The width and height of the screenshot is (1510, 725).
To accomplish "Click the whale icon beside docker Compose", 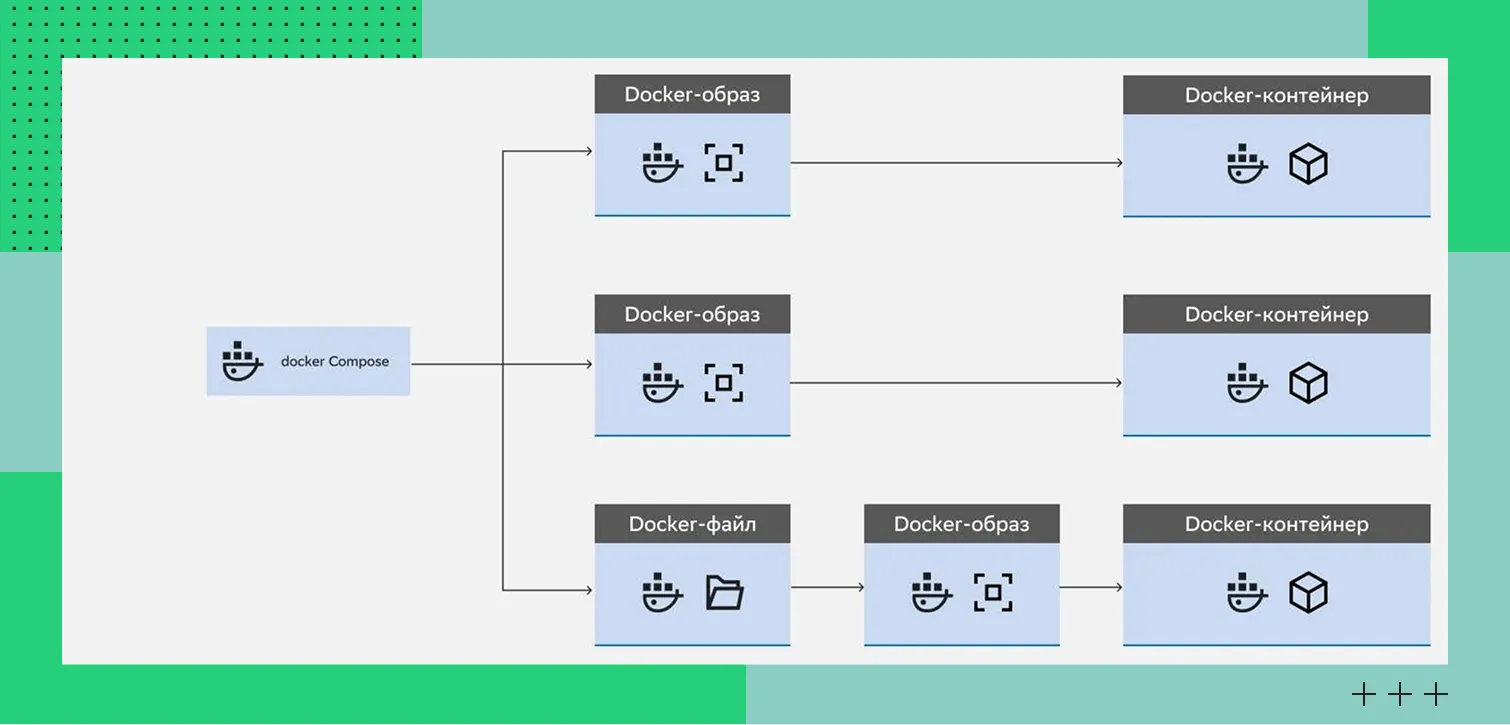I will [x=242, y=361].
